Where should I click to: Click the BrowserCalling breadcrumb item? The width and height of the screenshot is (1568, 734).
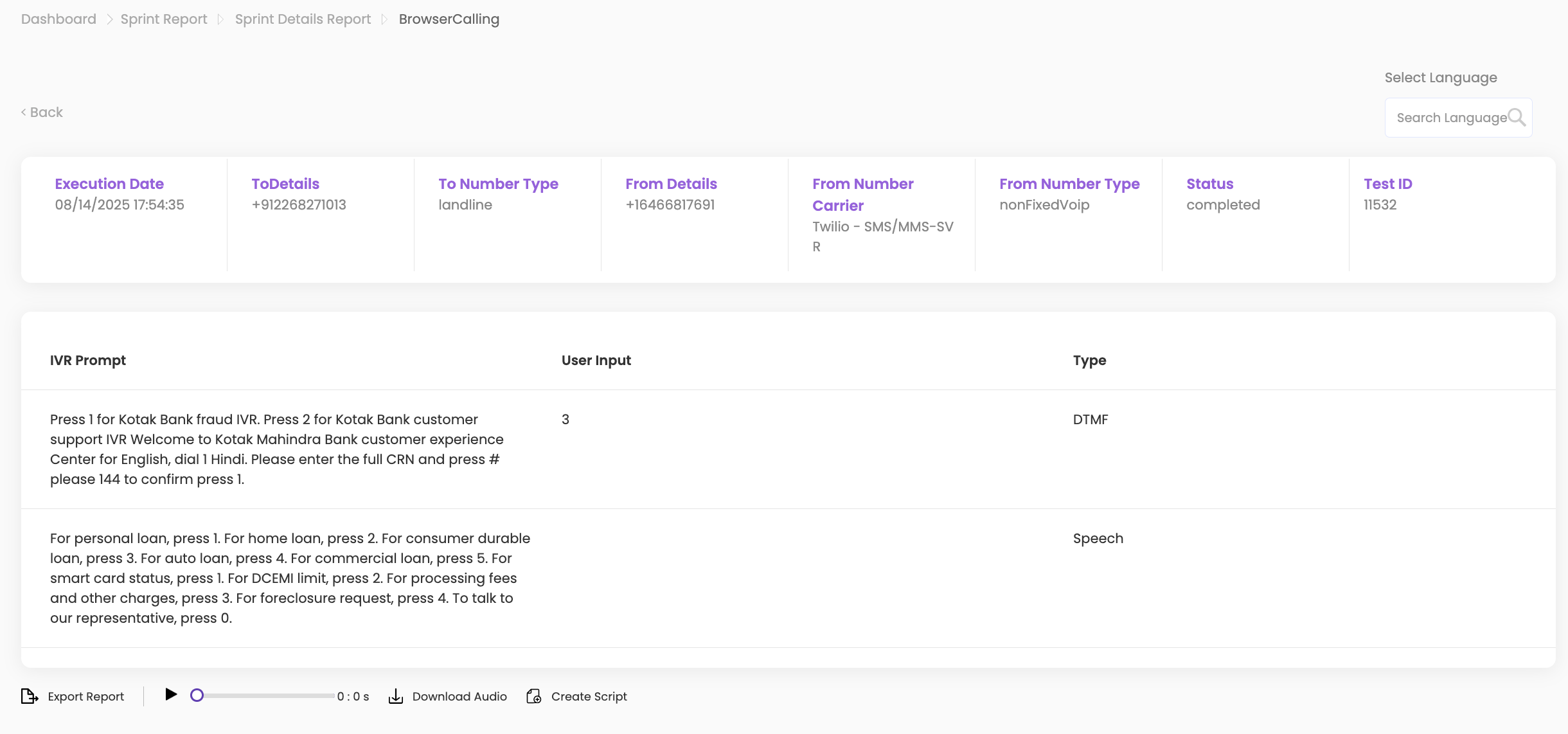(449, 19)
